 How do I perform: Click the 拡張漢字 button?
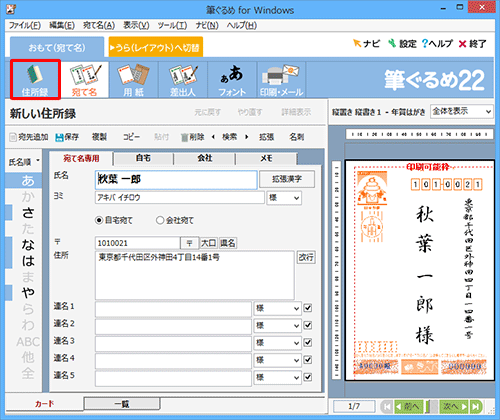click(287, 179)
